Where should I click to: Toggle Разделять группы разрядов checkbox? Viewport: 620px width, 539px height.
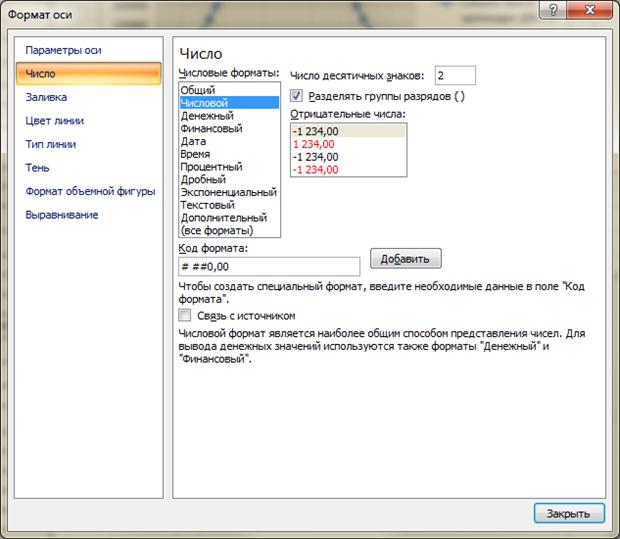pos(296,96)
